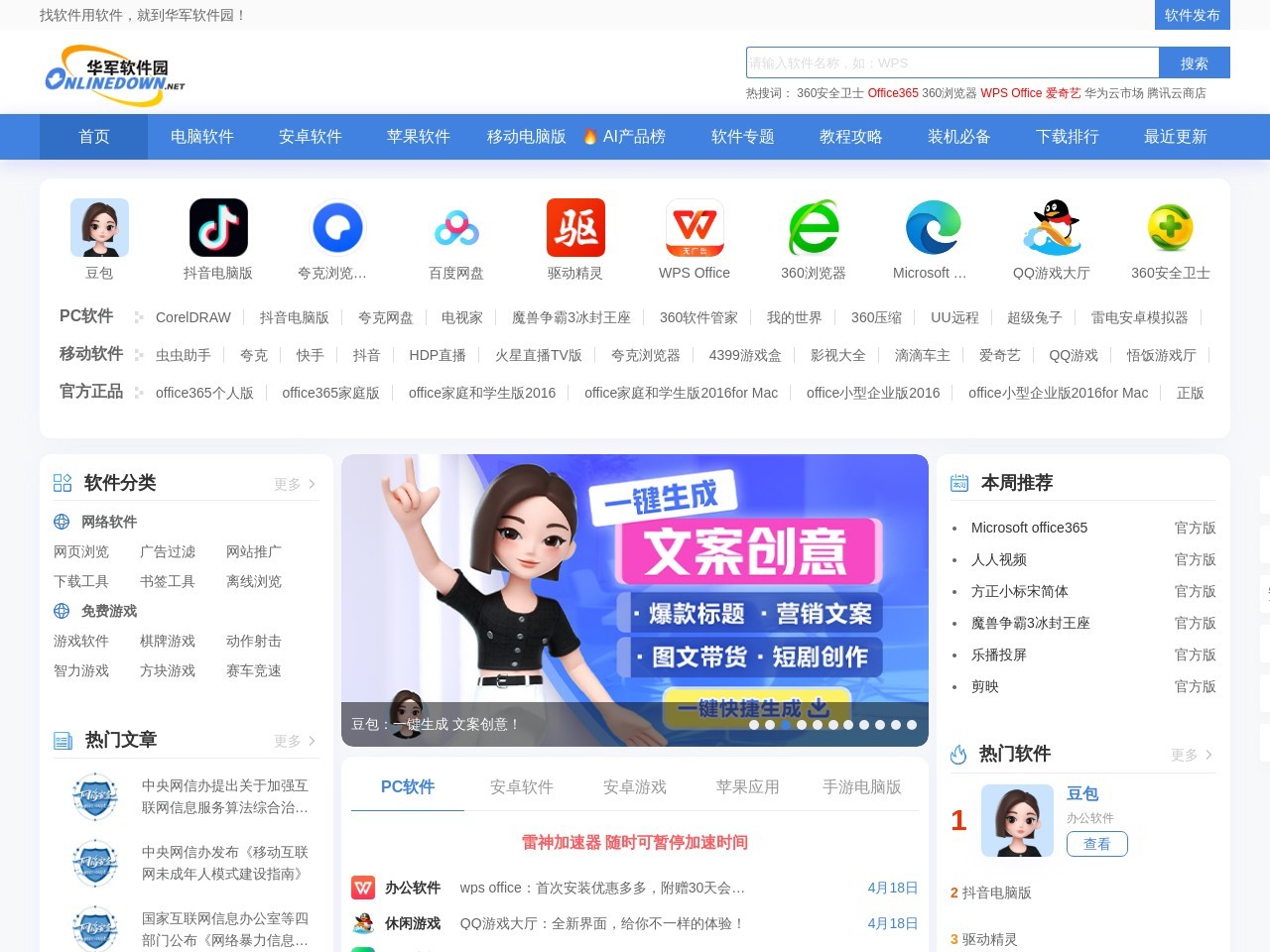The image size is (1270, 952).
Task: Open 最近更新 navigation item
Action: point(1176,137)
